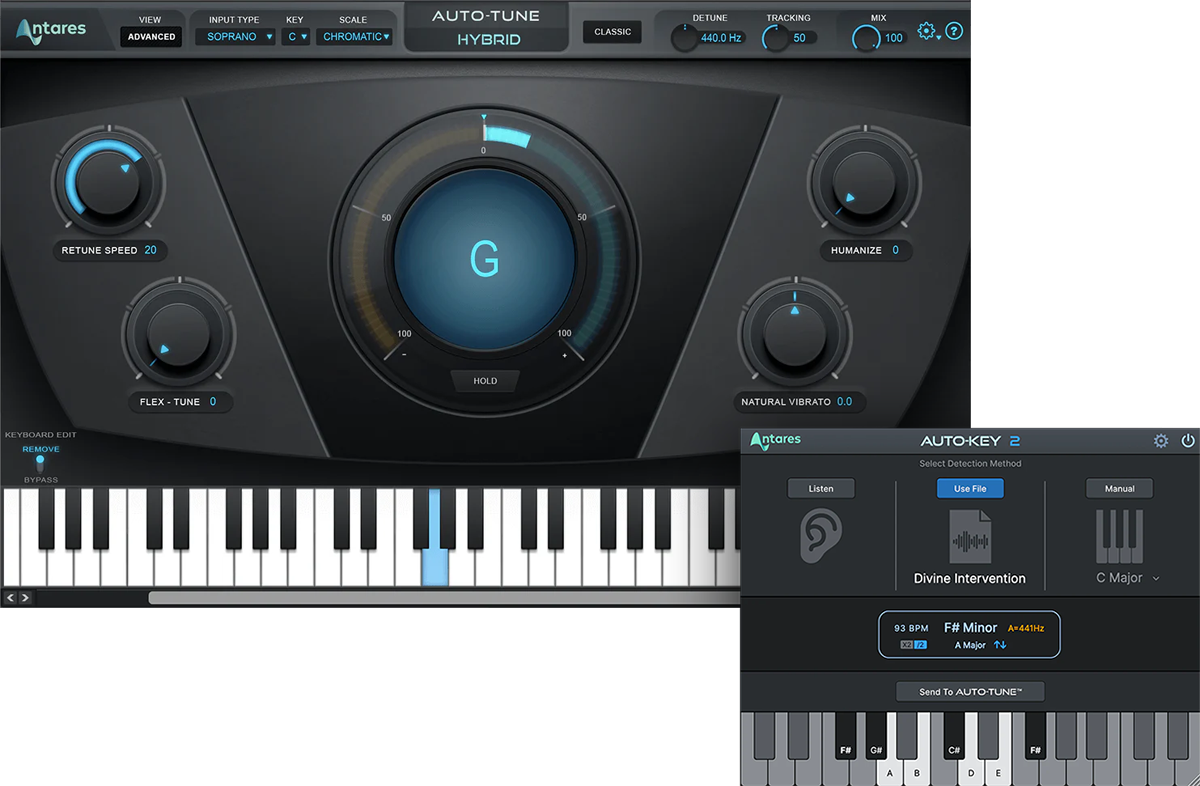1200x786 pixels.
Task: Click the audio file waveform icon
Action: coord(970,537)
